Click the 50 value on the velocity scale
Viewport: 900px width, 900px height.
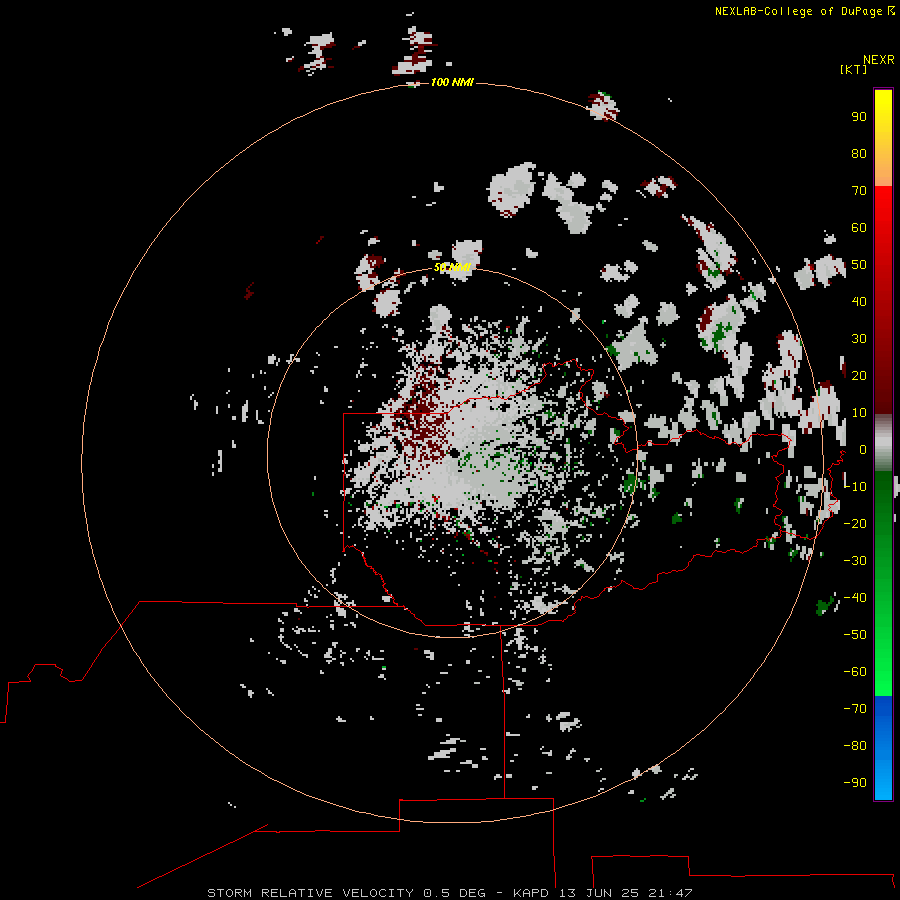pyautogui.click(x=859, y=265)
